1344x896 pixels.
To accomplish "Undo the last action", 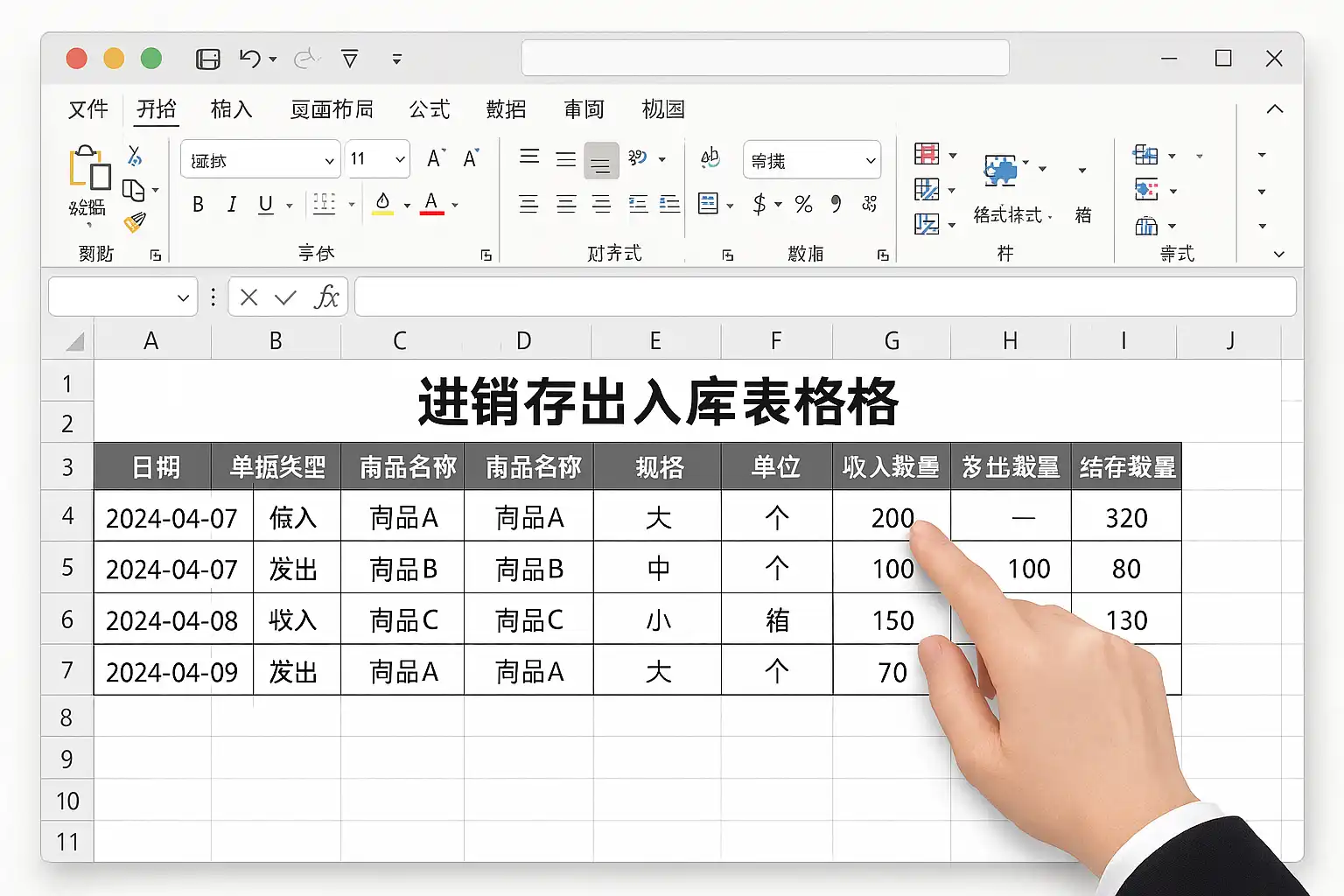I will pos(250,59).
